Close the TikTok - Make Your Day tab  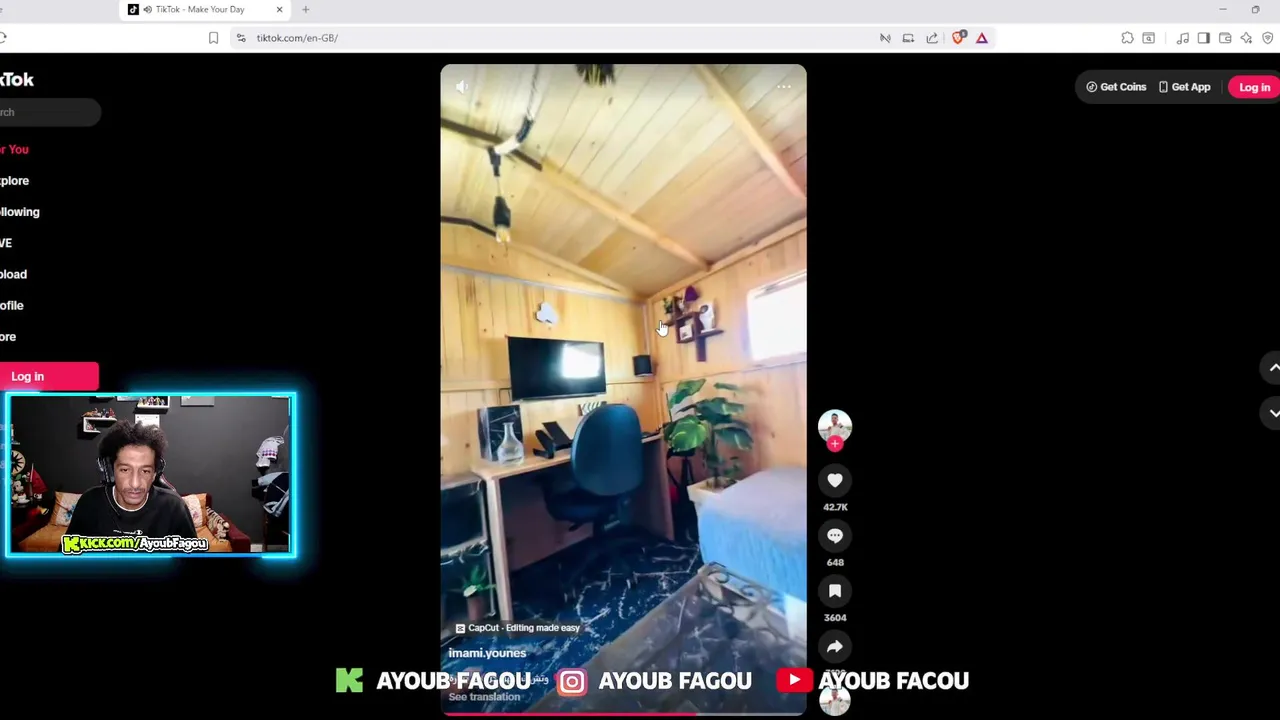coord(279,9)
